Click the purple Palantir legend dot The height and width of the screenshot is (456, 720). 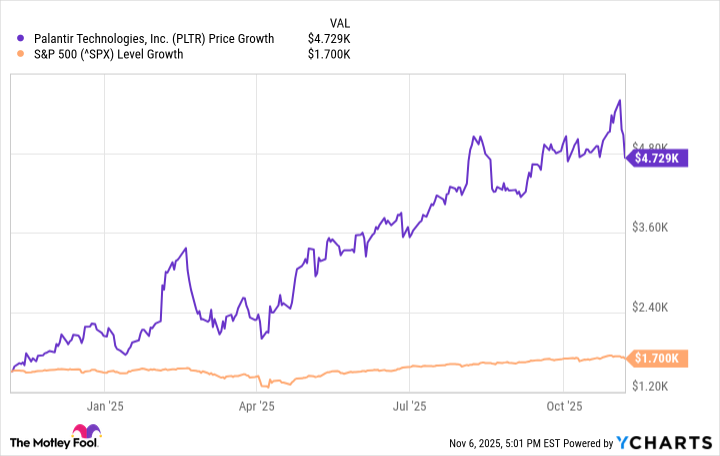20,39
